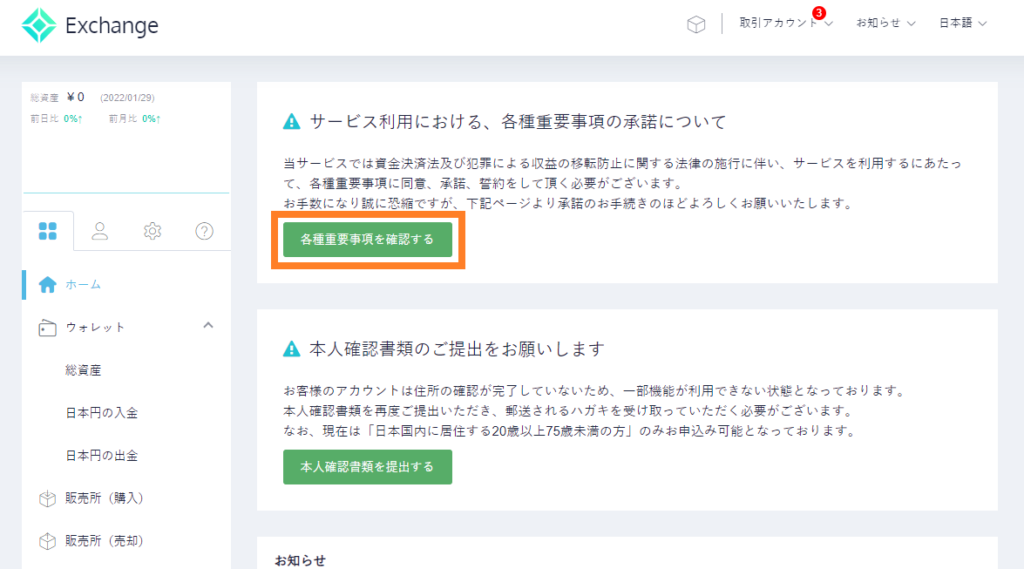Open the 取引アカウント dropdown menu

[786, 23]
